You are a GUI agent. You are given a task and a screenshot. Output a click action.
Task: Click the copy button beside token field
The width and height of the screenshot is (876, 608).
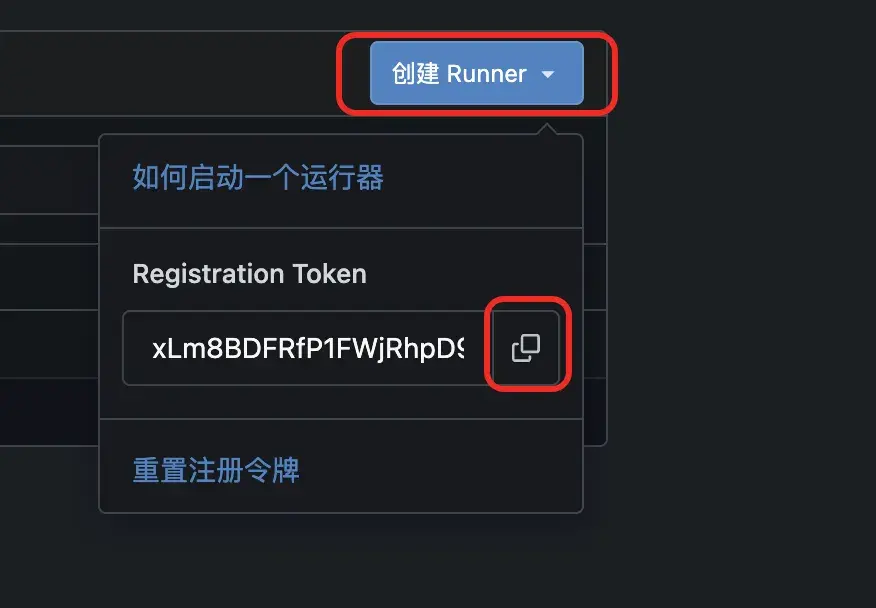(526, 348)
